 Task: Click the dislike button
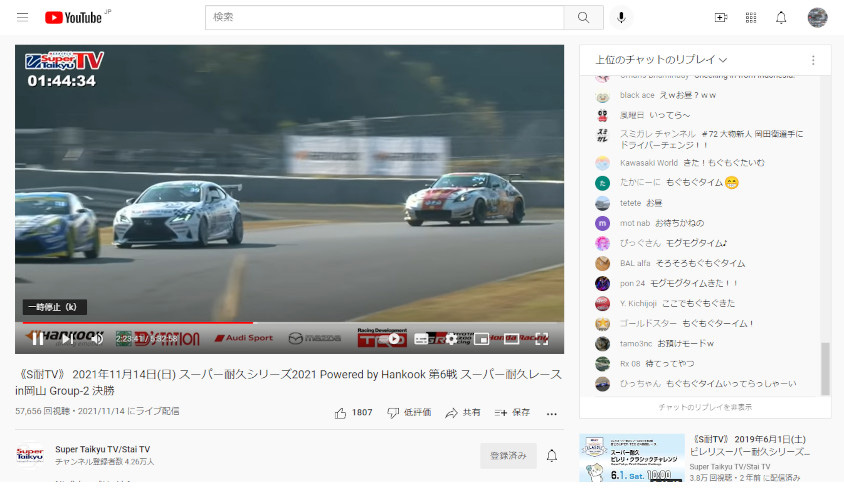[x=409, y=412]
